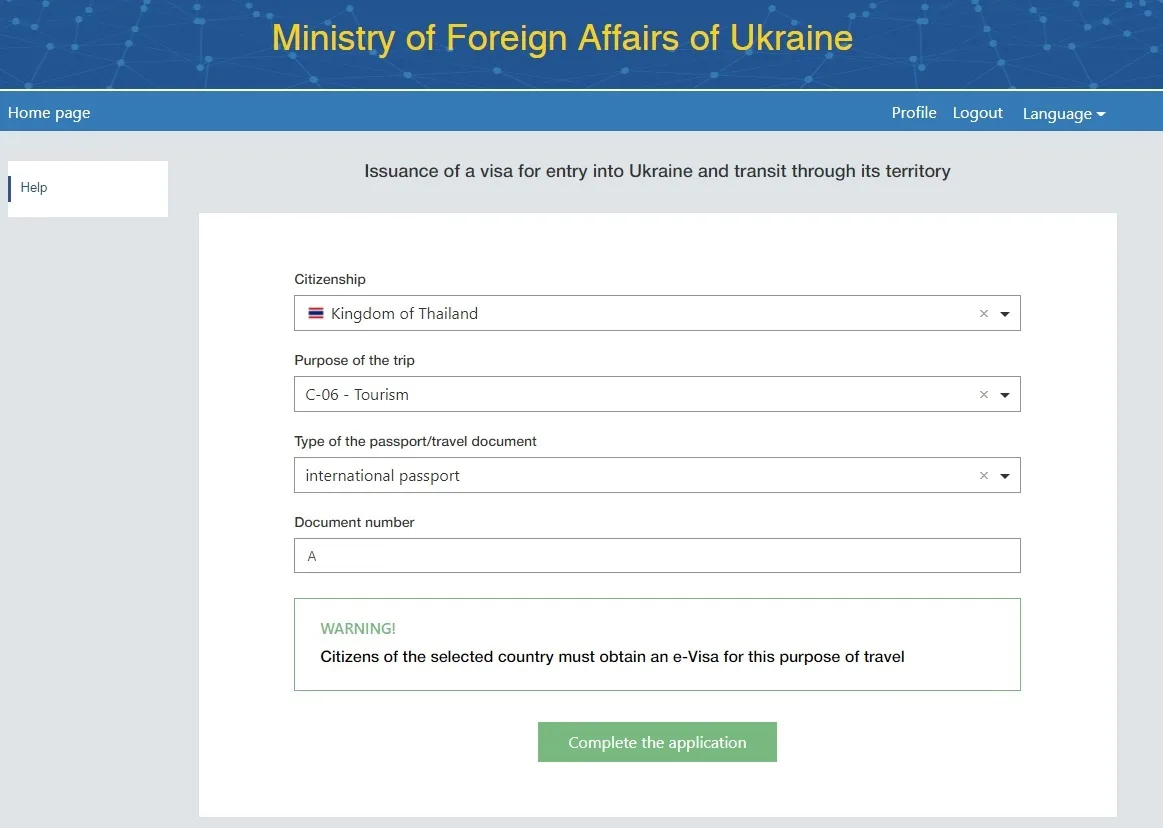1163x828 pixels.
Task: Clear the passport type selection X icon
Action: pyautogui.click(x=984, y=475)
